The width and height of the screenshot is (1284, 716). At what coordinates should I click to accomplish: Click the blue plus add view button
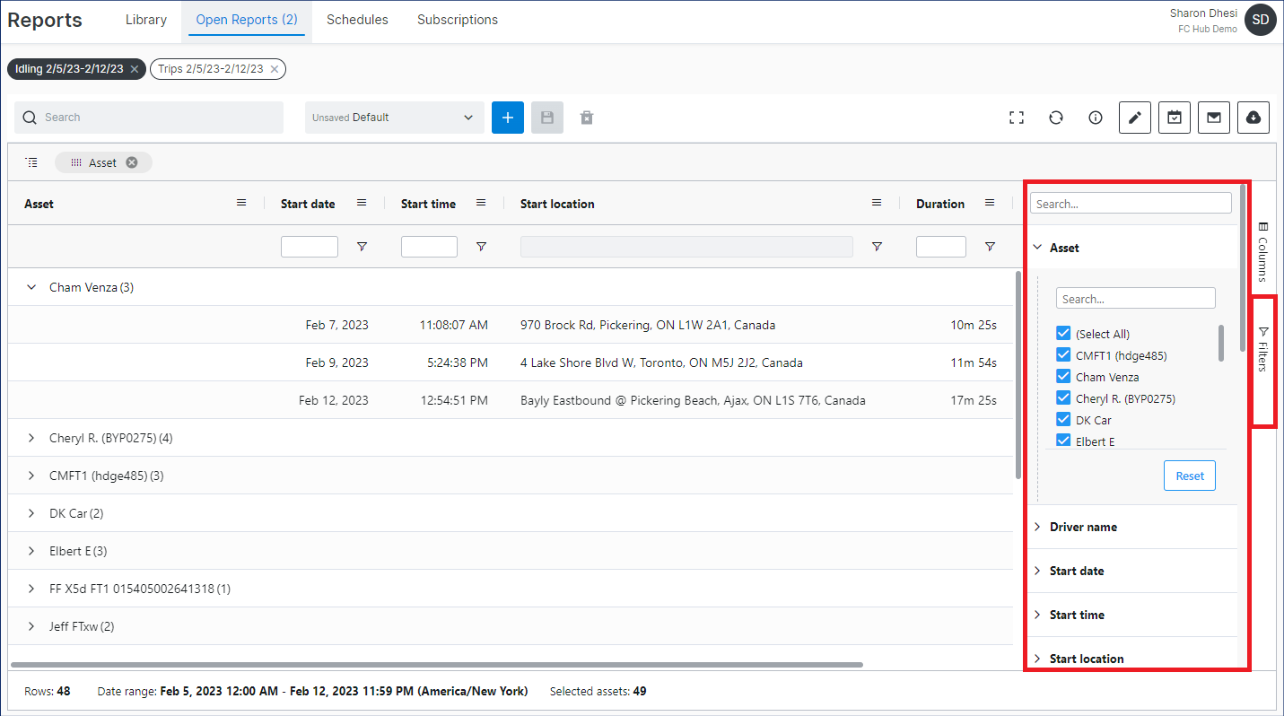(507, 118)
